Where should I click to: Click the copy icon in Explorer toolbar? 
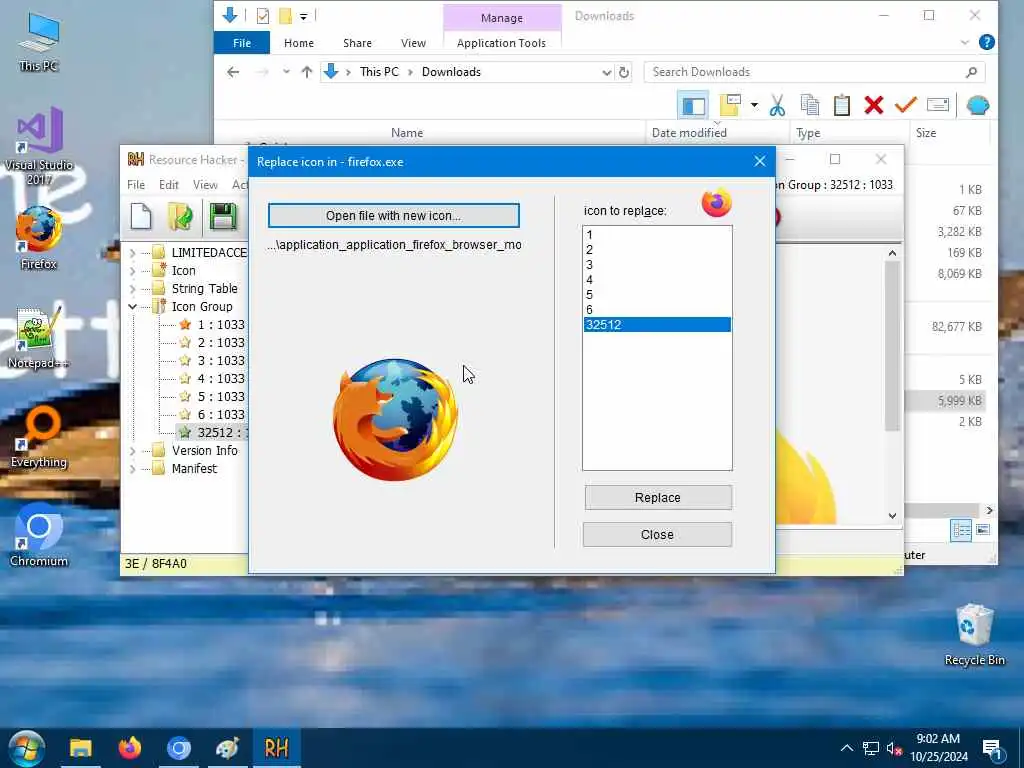pos(810,105)
